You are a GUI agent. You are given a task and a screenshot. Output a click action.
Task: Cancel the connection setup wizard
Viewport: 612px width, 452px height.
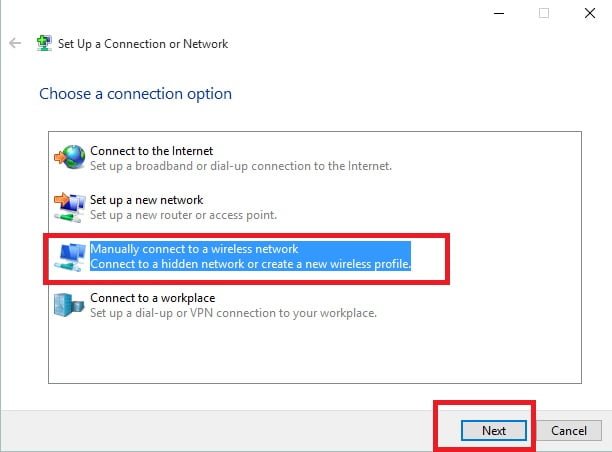tap(569, 431)
